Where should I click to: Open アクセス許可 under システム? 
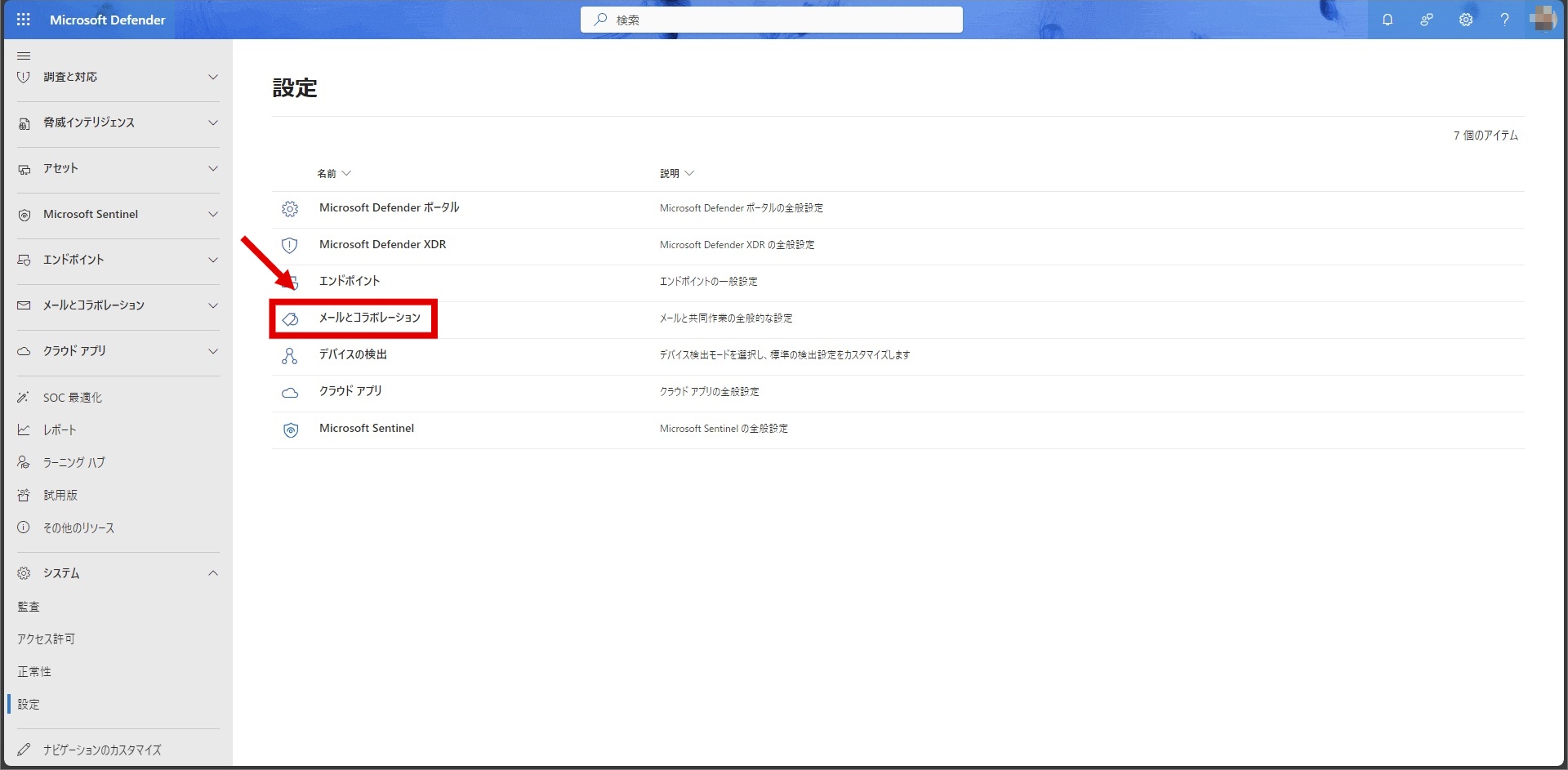coord(47,639)
